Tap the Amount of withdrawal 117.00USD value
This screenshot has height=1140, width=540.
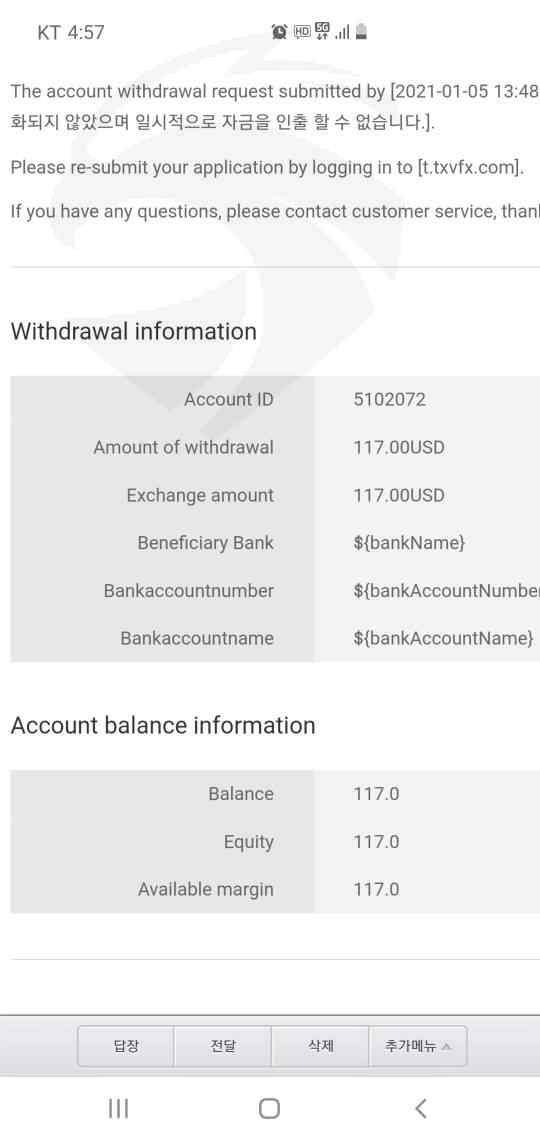(x=398, y=447)
